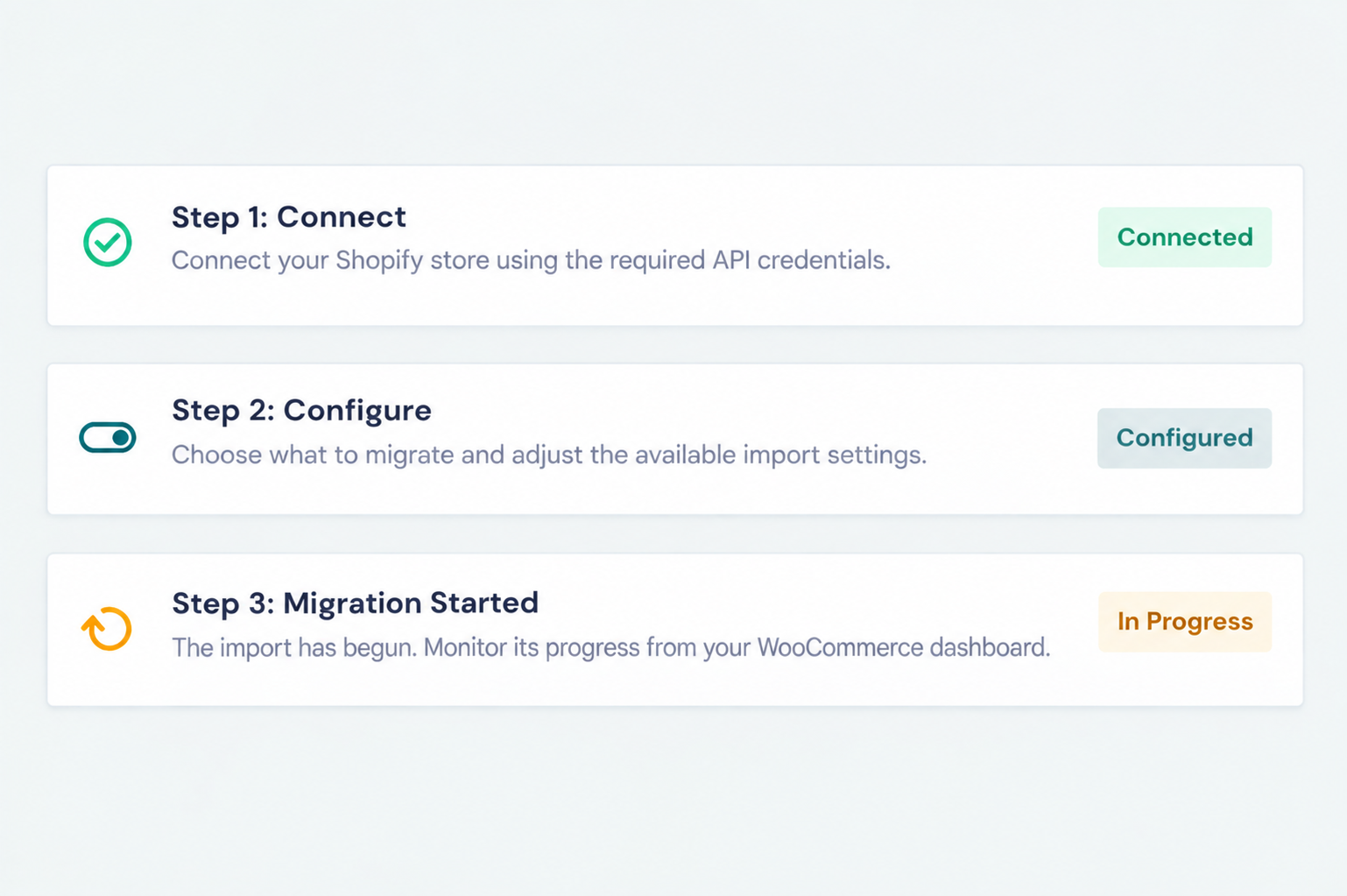
Task: Click the Shopify API credentials description text
Action: 531,261
